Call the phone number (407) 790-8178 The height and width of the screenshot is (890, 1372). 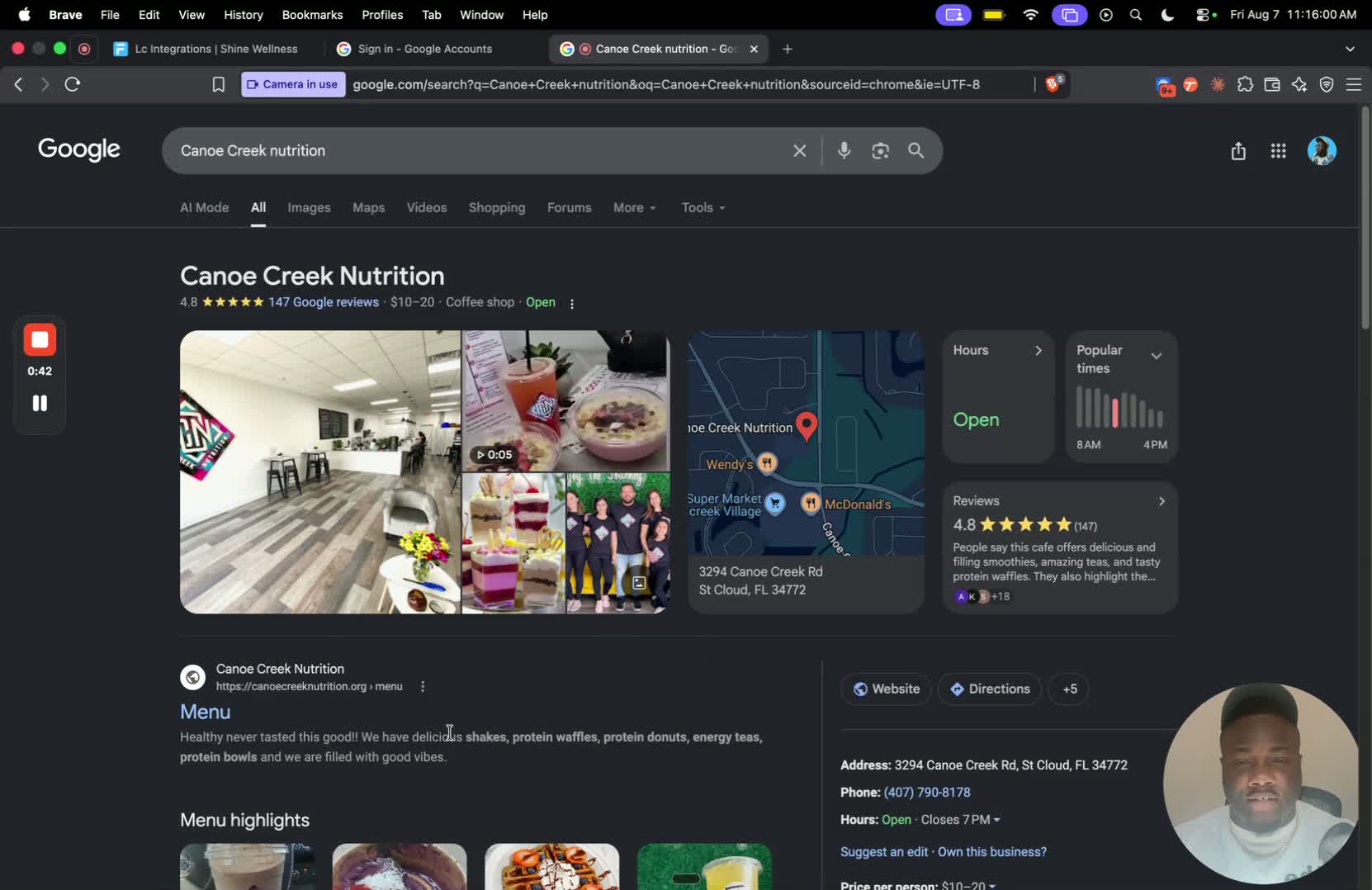[x=927, y=793]
